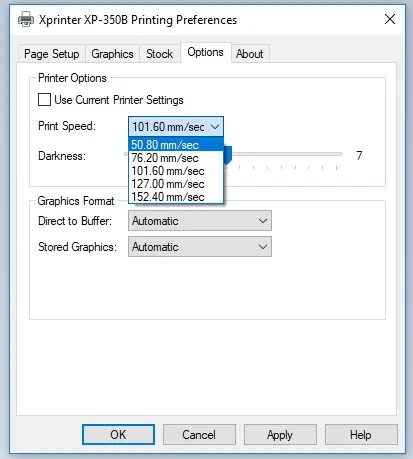Click the printer icon in the title bar
Image resolution: width=413 pixels, height=459 pixels.
[26, 19]
